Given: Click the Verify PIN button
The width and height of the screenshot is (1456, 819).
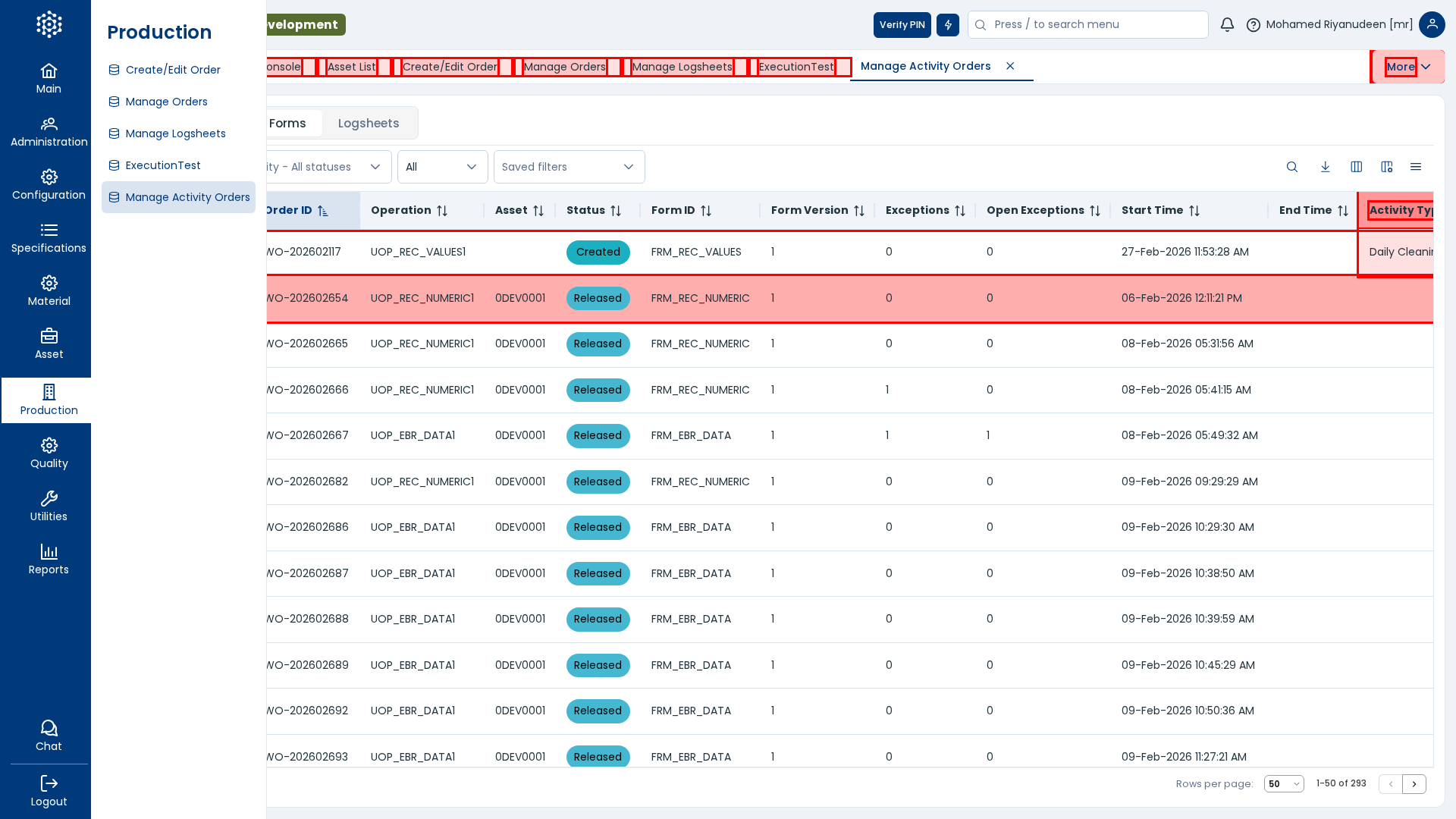Looking at the screenshot, I should pyautogui.click(x=902, y=25).
